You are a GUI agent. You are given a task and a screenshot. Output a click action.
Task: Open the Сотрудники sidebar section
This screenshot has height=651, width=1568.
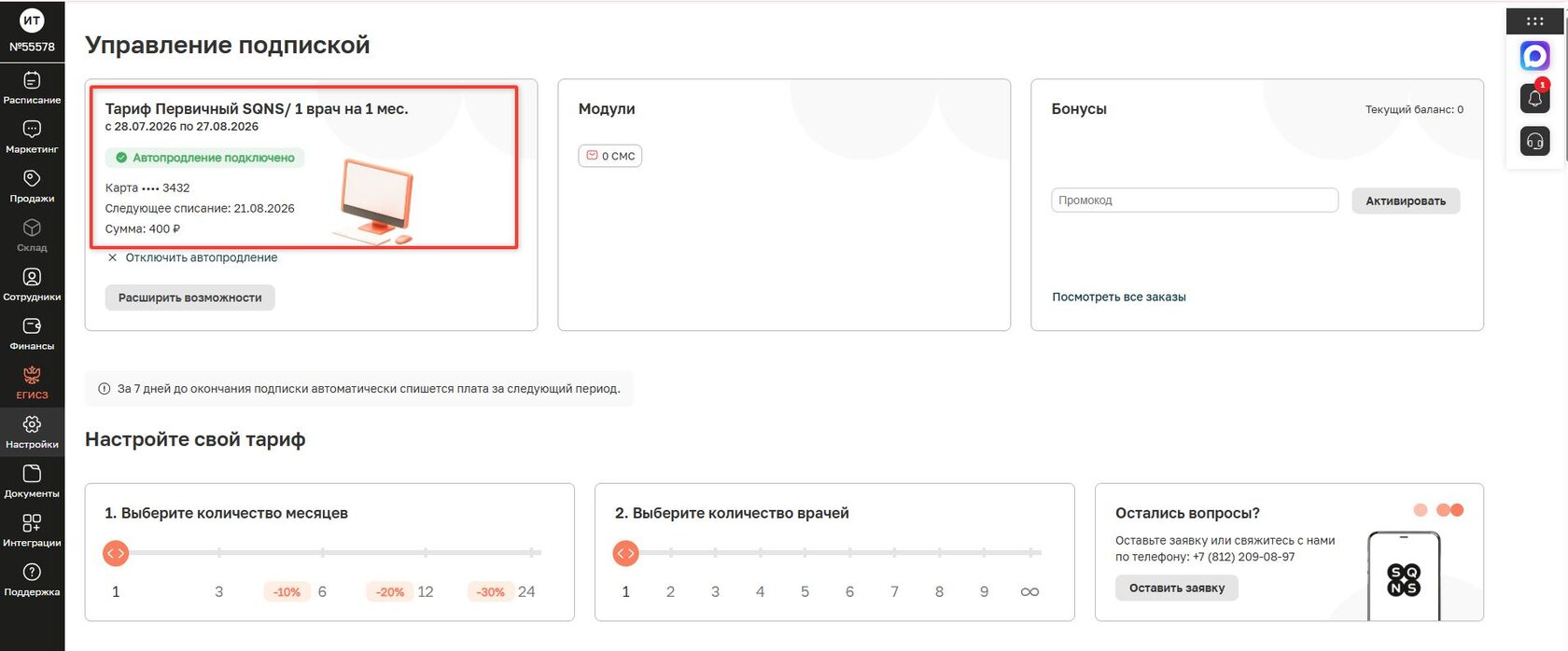click(x=32, y=284)
